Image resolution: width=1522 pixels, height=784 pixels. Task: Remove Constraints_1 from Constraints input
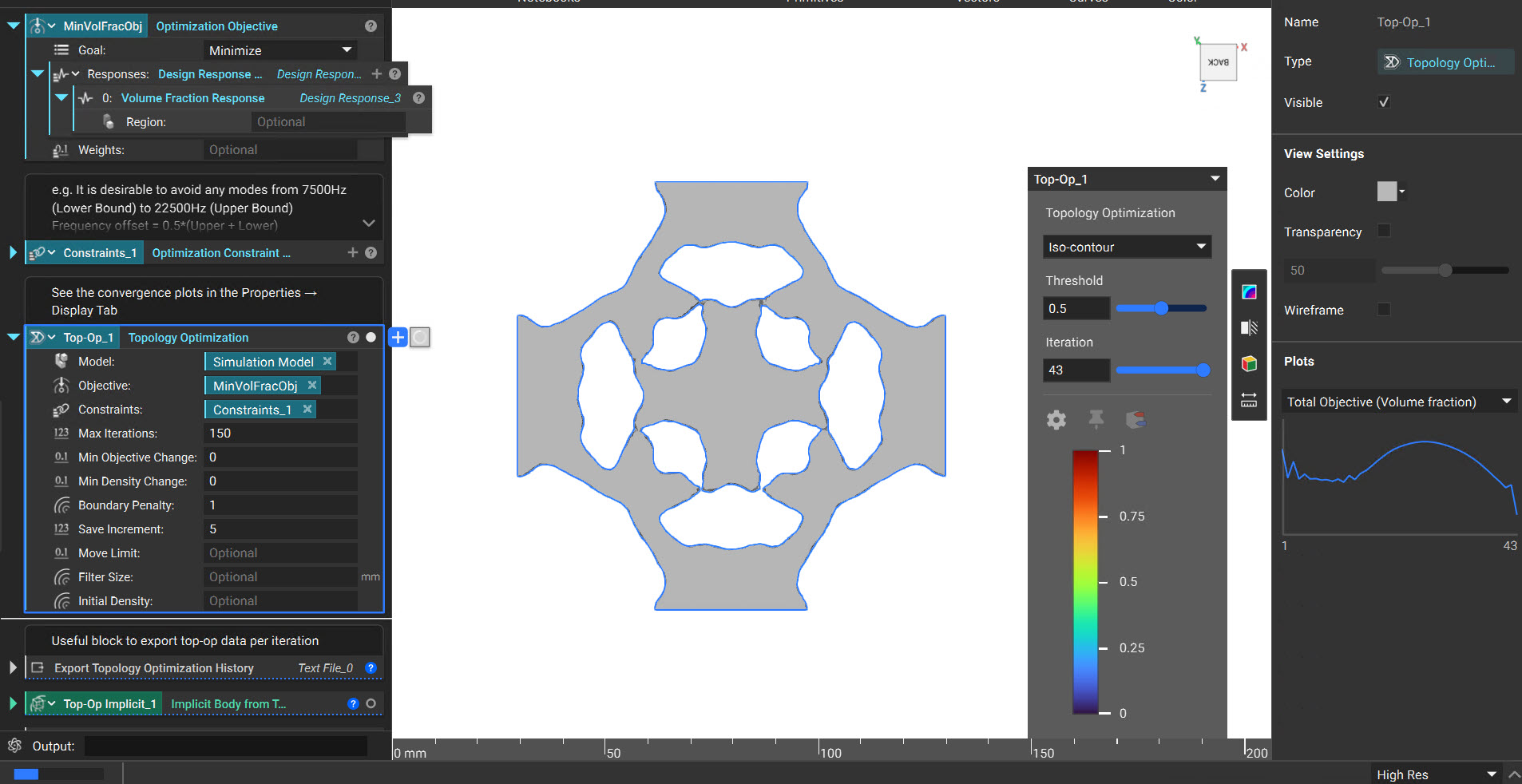(307, 410)
